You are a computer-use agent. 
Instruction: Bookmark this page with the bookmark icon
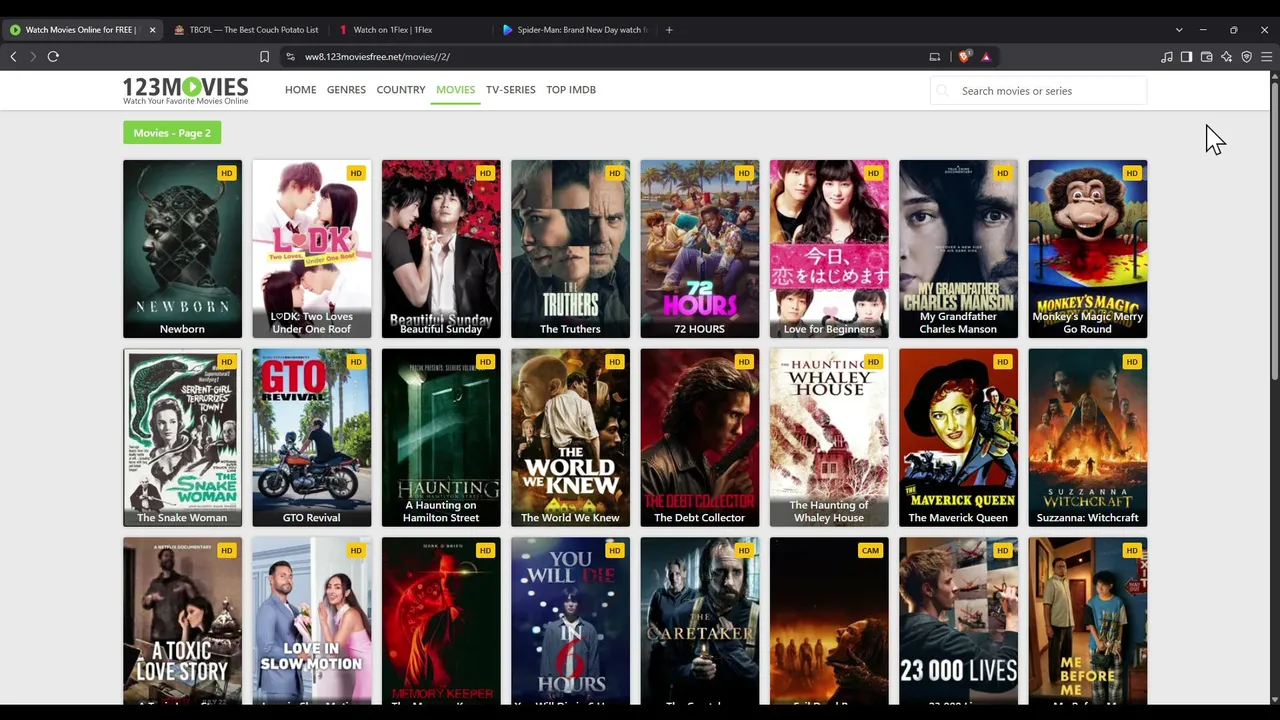(264, 57)
